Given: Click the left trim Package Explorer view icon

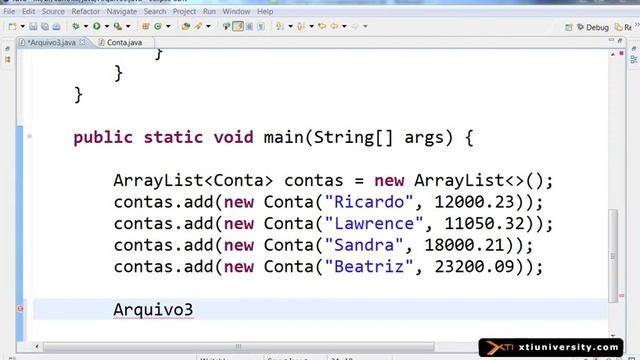Looking at the screenshot, I should click(7, 60).
